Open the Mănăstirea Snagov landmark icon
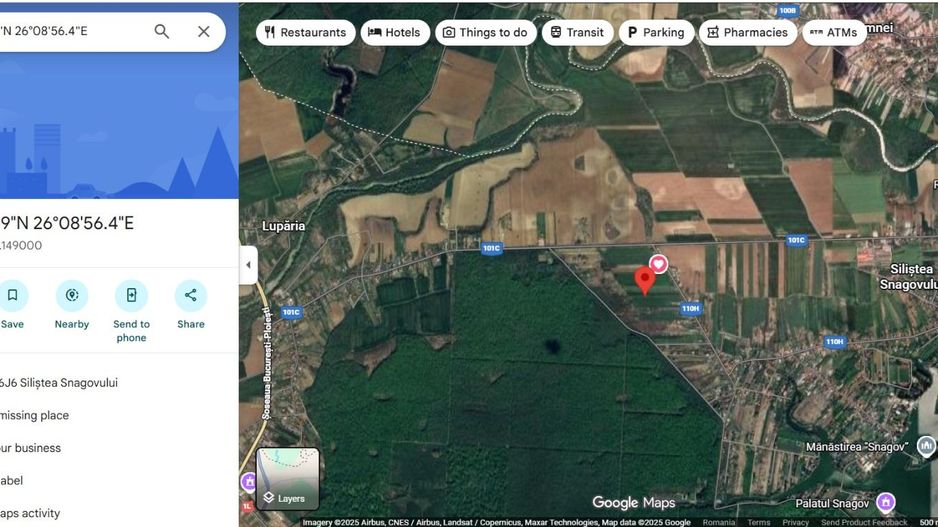This screenshot has height=527, width=938. (x=926, y=446)
